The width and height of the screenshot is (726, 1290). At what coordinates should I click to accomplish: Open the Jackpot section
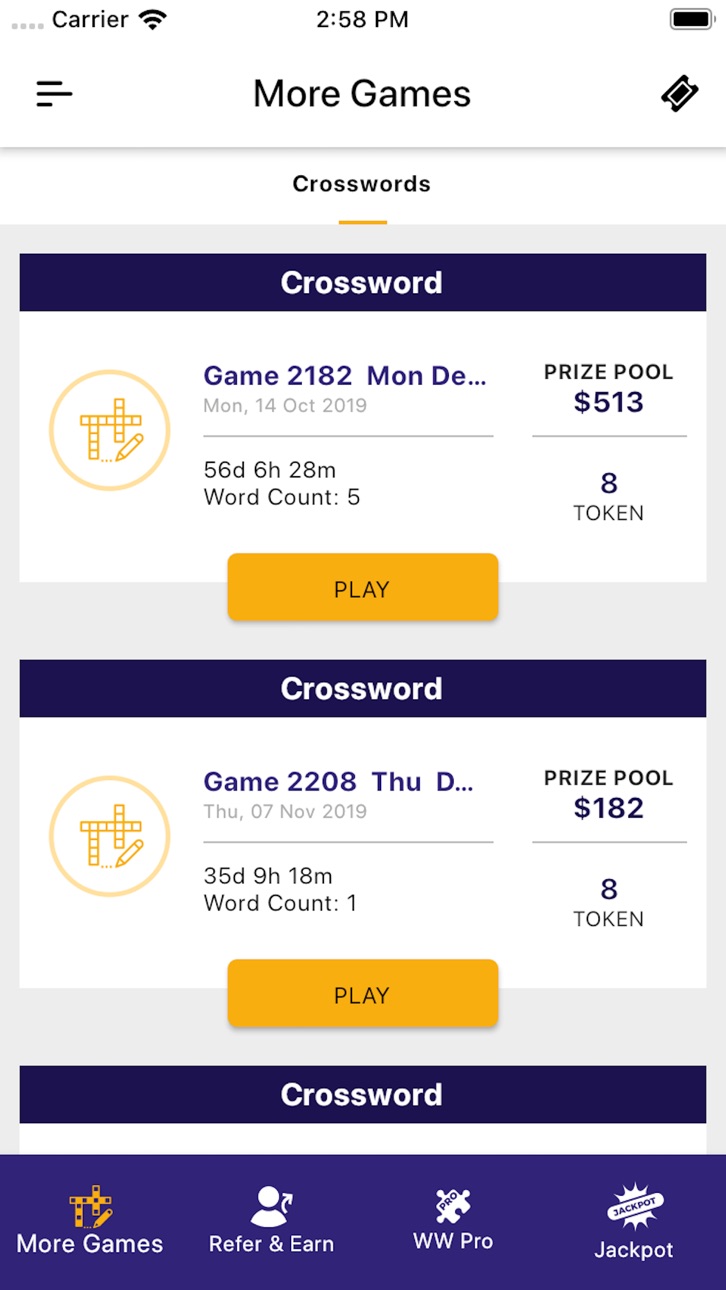[x=634, y=1222]
